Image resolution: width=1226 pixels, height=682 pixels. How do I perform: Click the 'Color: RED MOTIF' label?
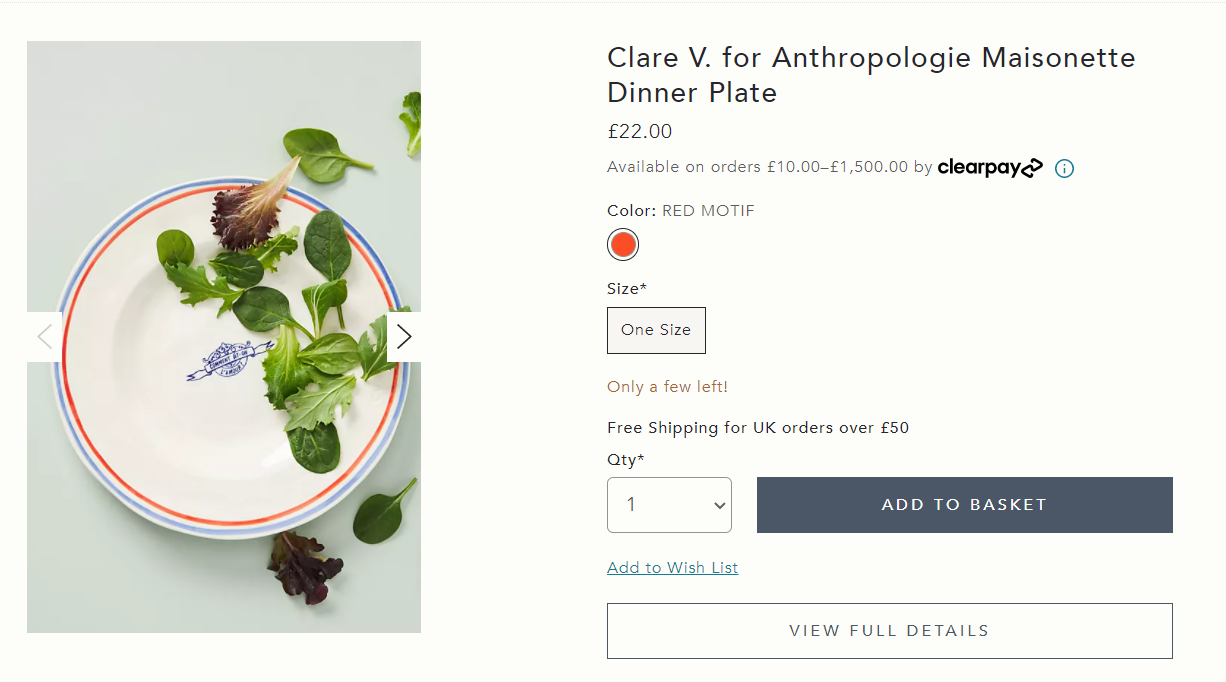click(681, 211)
